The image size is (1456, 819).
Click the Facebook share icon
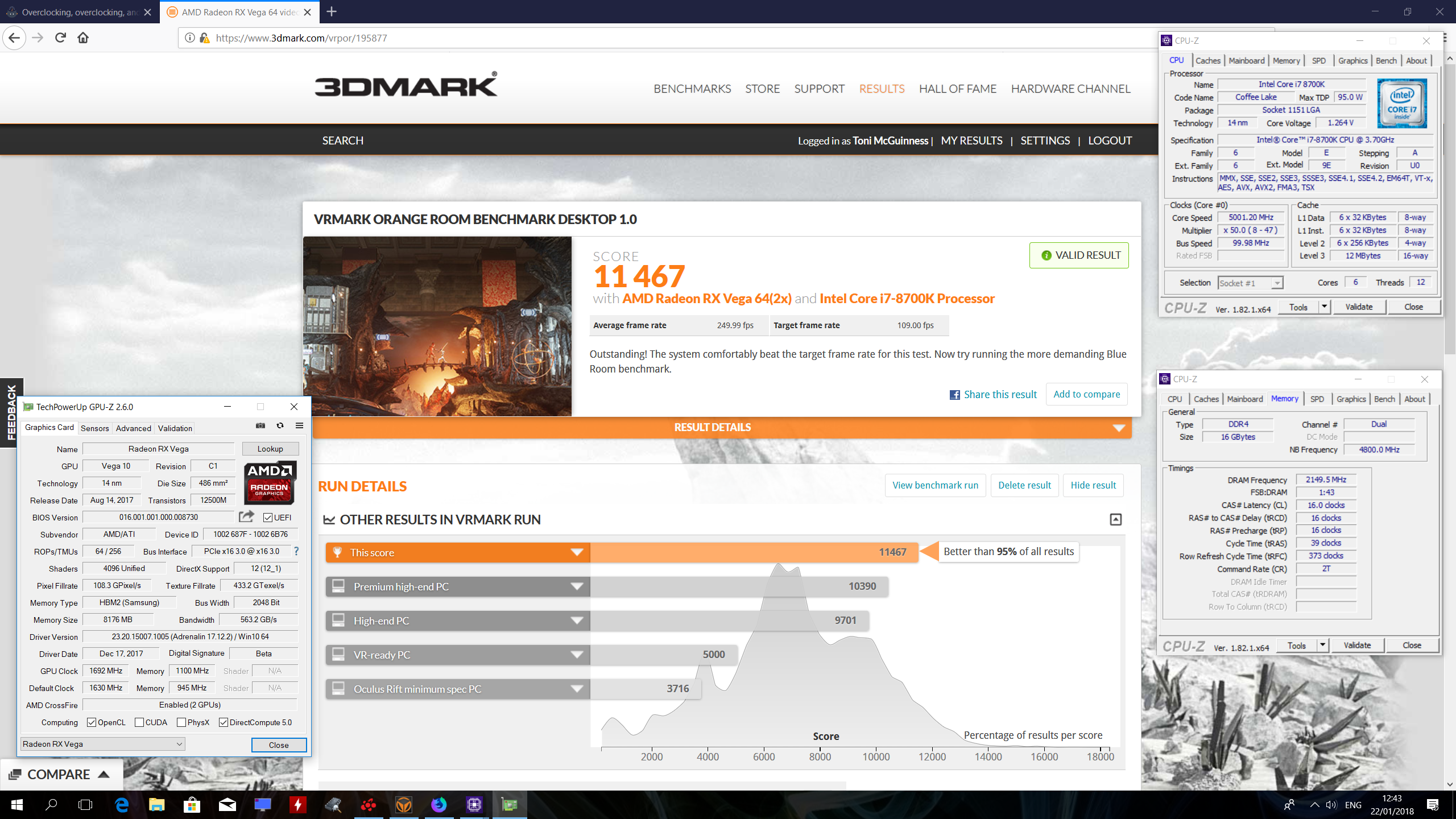[x=954, y=395]
